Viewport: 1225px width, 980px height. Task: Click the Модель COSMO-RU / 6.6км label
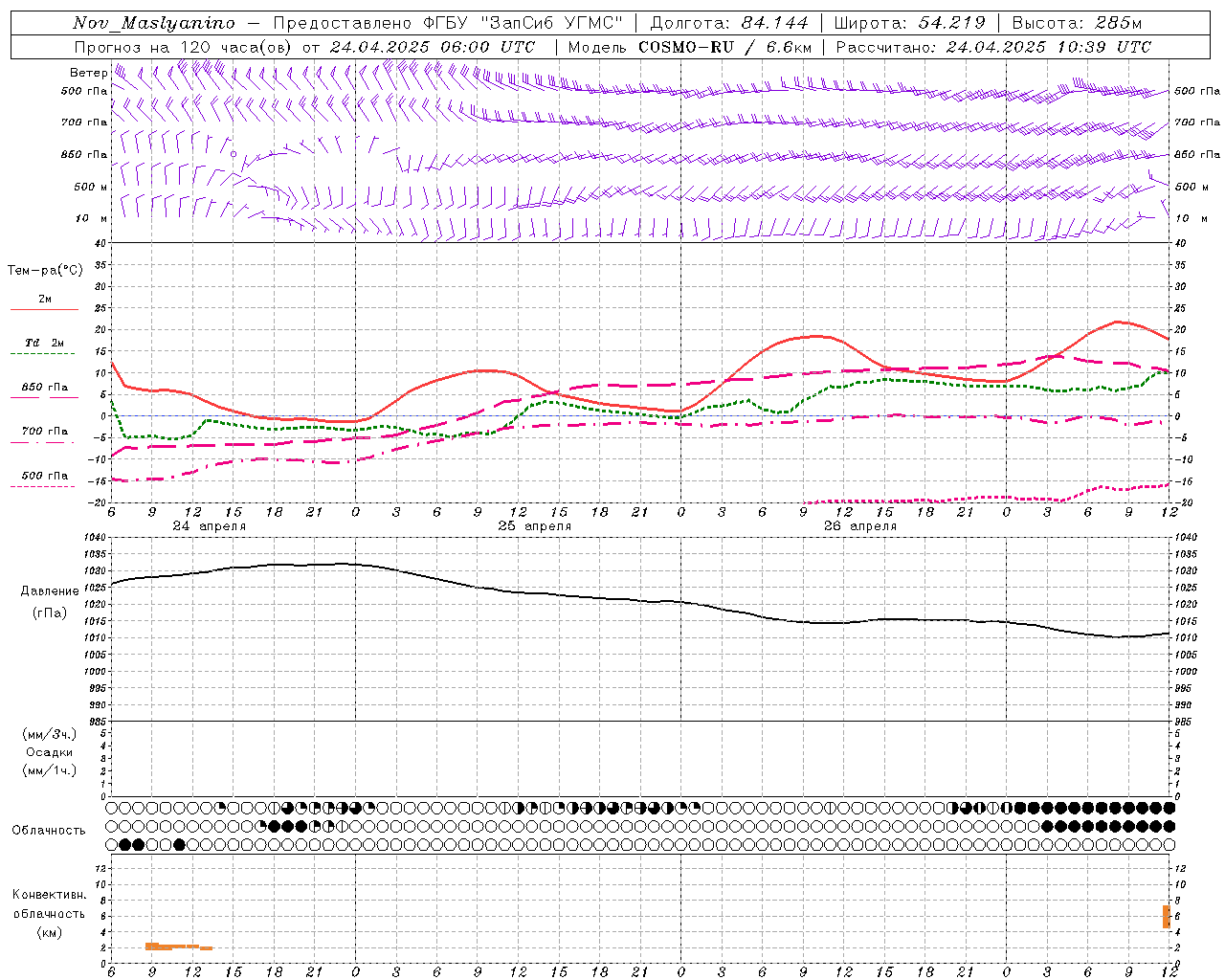[x=690, y=47]
